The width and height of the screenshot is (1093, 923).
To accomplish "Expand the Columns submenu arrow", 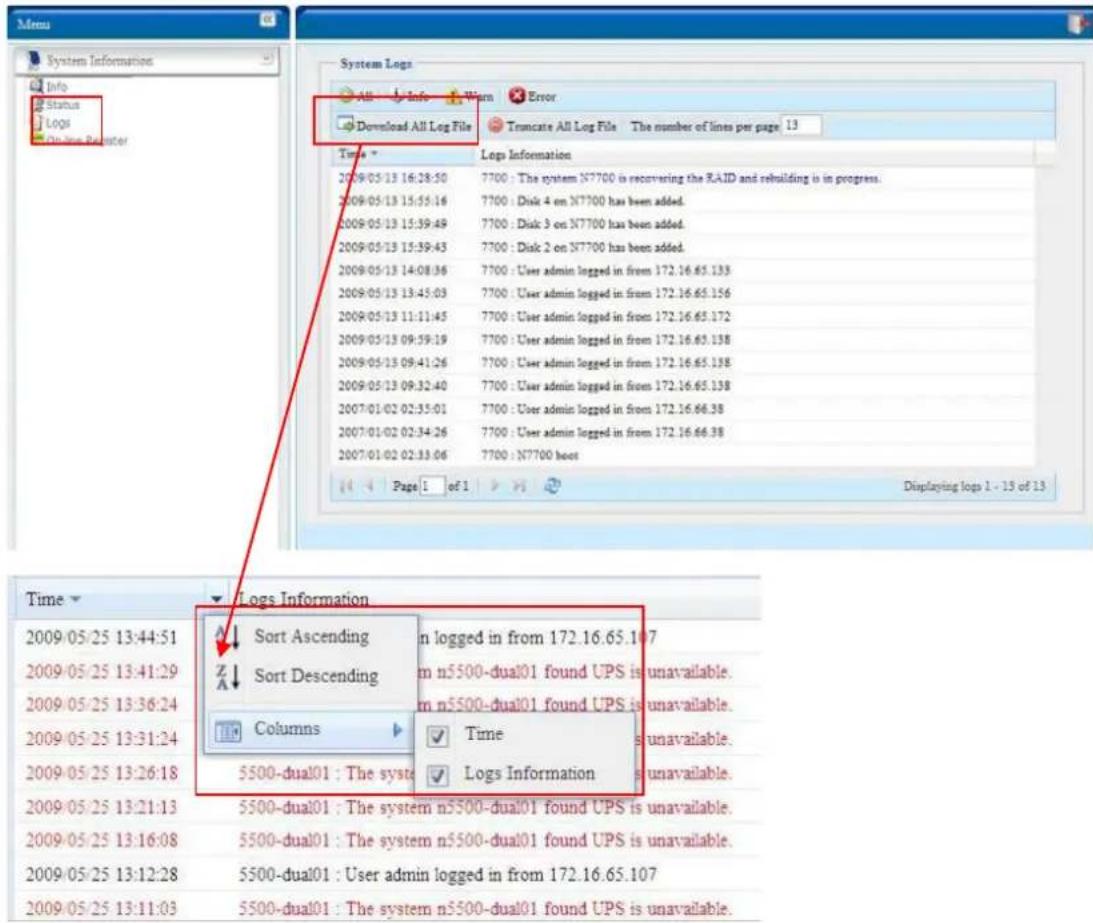I will tap(396, 730).
